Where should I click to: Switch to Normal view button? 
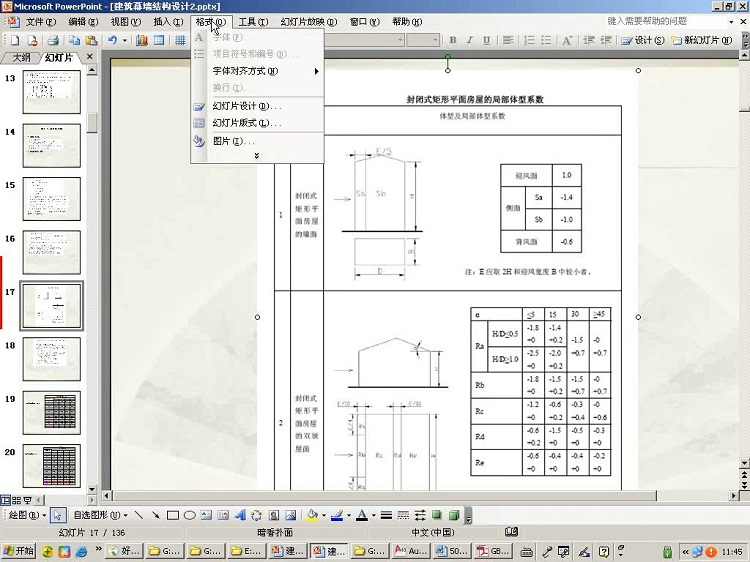coord(6,500)
